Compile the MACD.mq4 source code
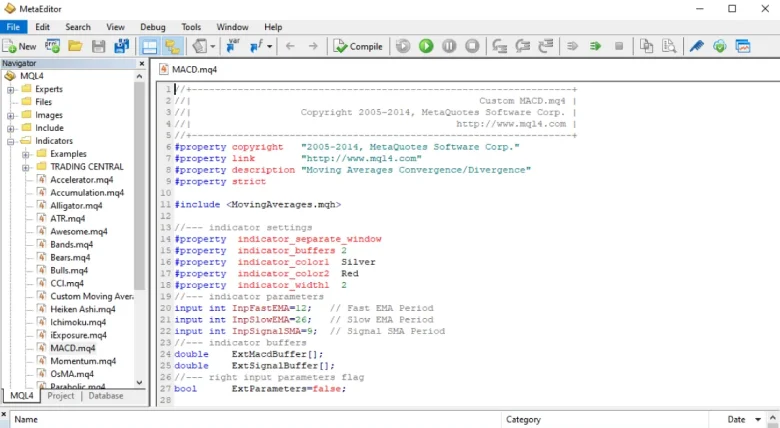 (x=358, y=46)
